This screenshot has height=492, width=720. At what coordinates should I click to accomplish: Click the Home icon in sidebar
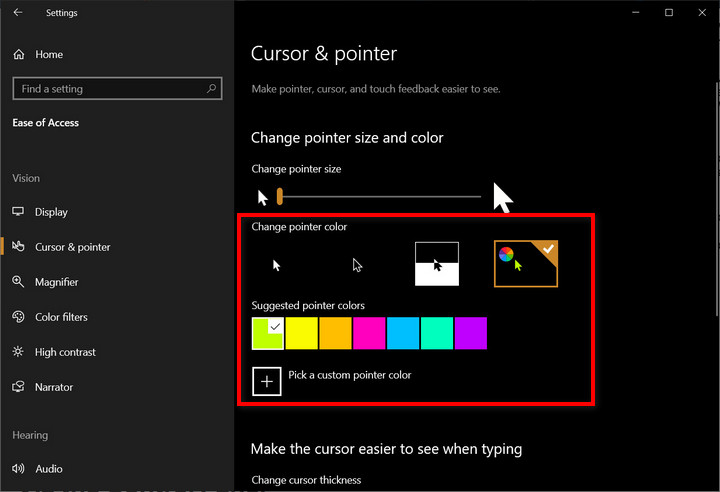coord(19,55)
